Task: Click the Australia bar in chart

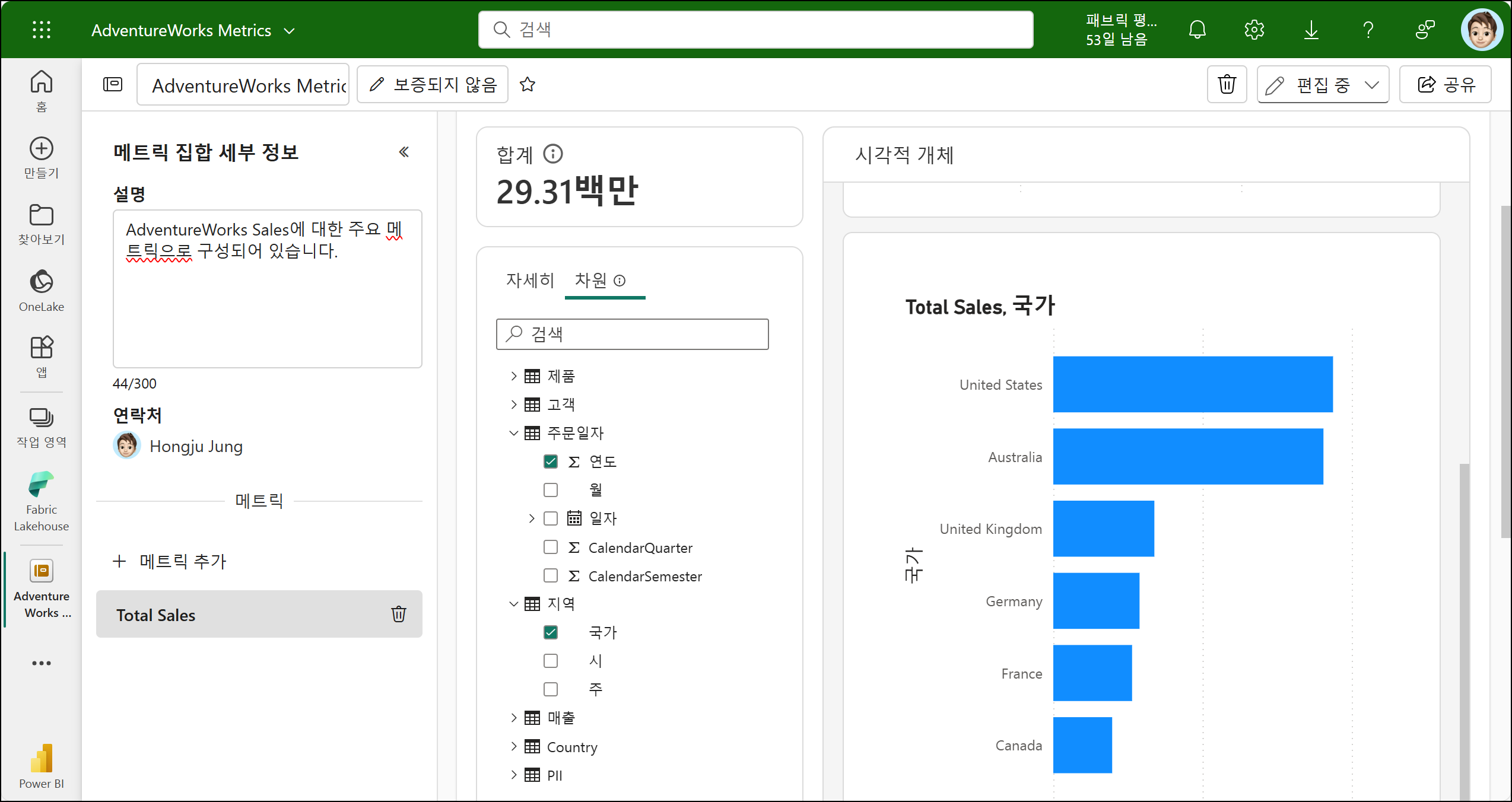Action: [x=1188, y=456]
